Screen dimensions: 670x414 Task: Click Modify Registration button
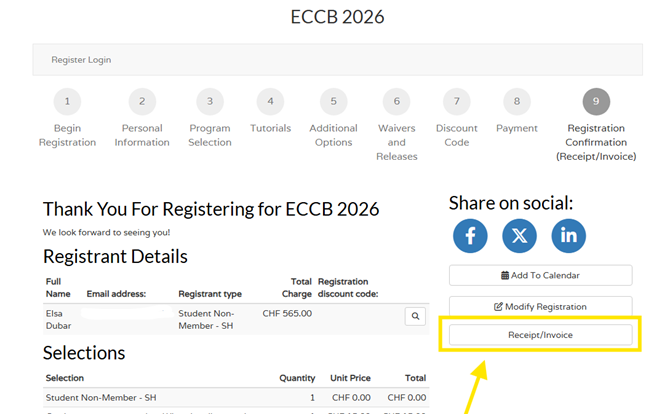coord(540,306)
